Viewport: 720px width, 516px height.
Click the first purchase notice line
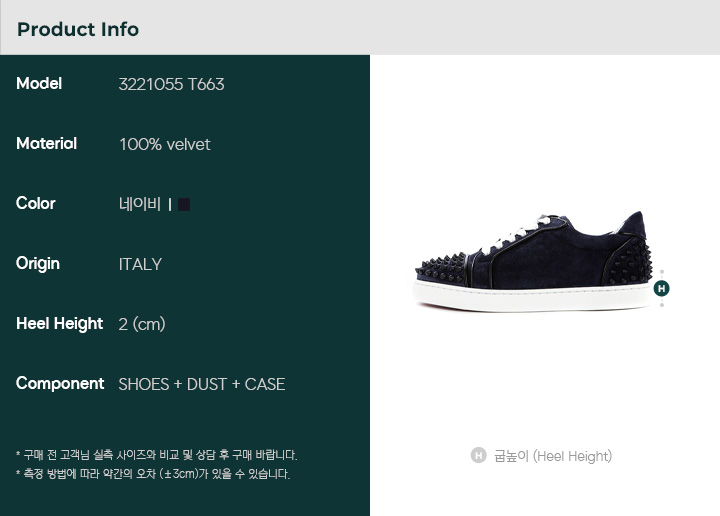pyautogui.click(x=157, y=455)
